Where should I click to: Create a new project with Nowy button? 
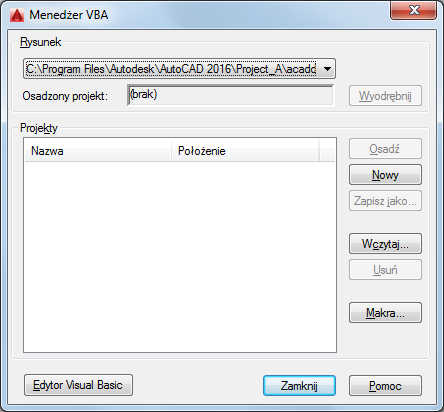click(x=385, y=175)
